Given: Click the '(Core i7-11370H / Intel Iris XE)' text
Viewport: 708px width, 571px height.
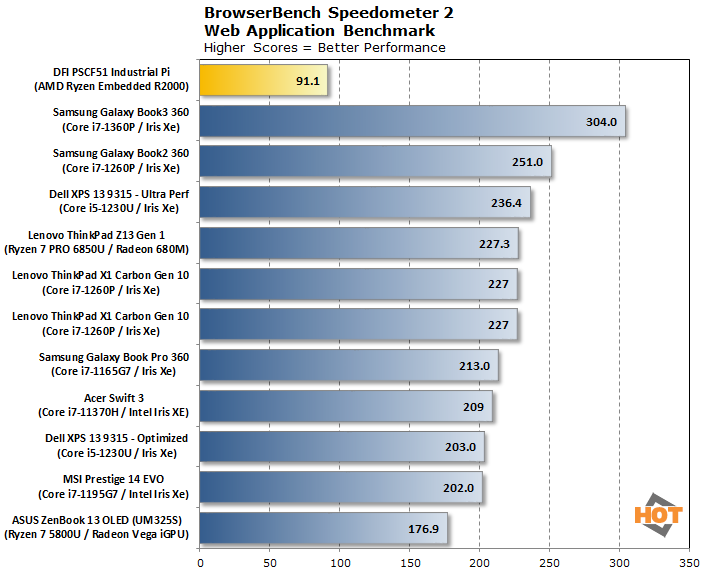Looking at the screenshot, I should pos(113,413).
